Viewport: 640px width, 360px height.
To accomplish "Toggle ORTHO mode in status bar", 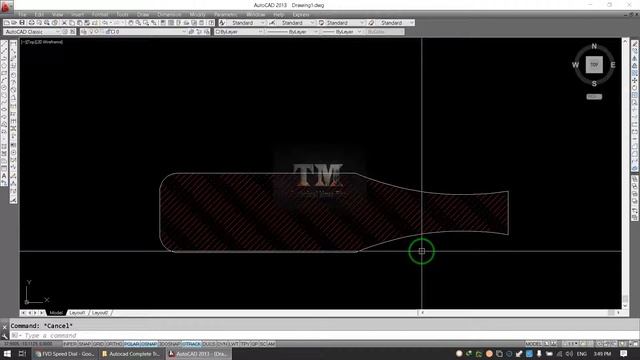I will point(114,344).
